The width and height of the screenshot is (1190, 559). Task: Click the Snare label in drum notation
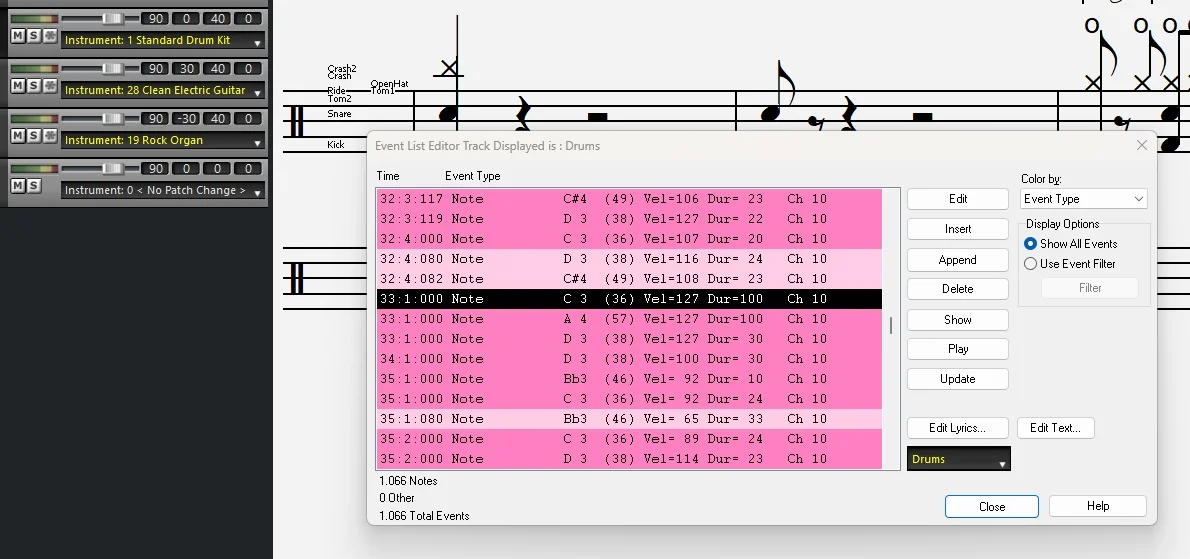point(339,114)
